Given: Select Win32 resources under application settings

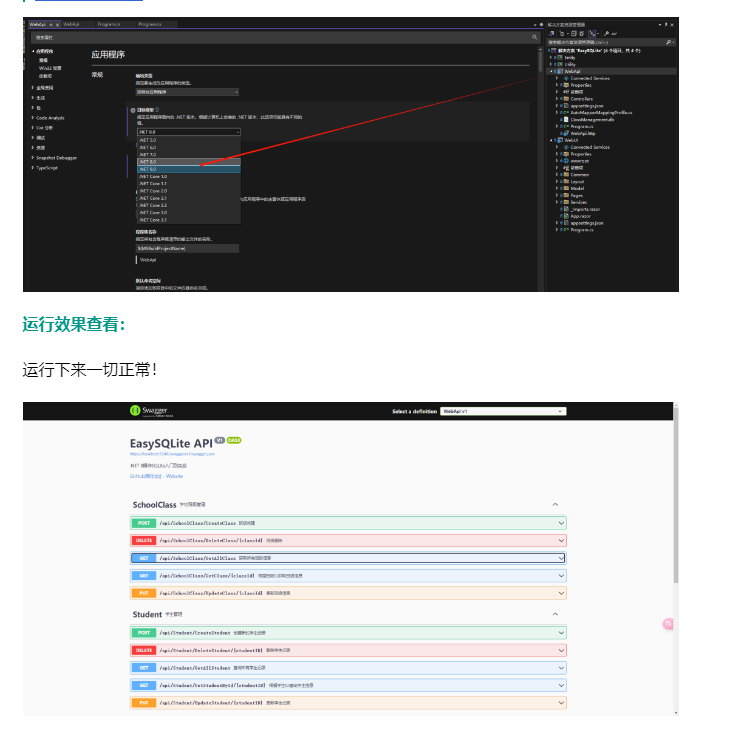Looking at the screenshot, I should [50, 68].
